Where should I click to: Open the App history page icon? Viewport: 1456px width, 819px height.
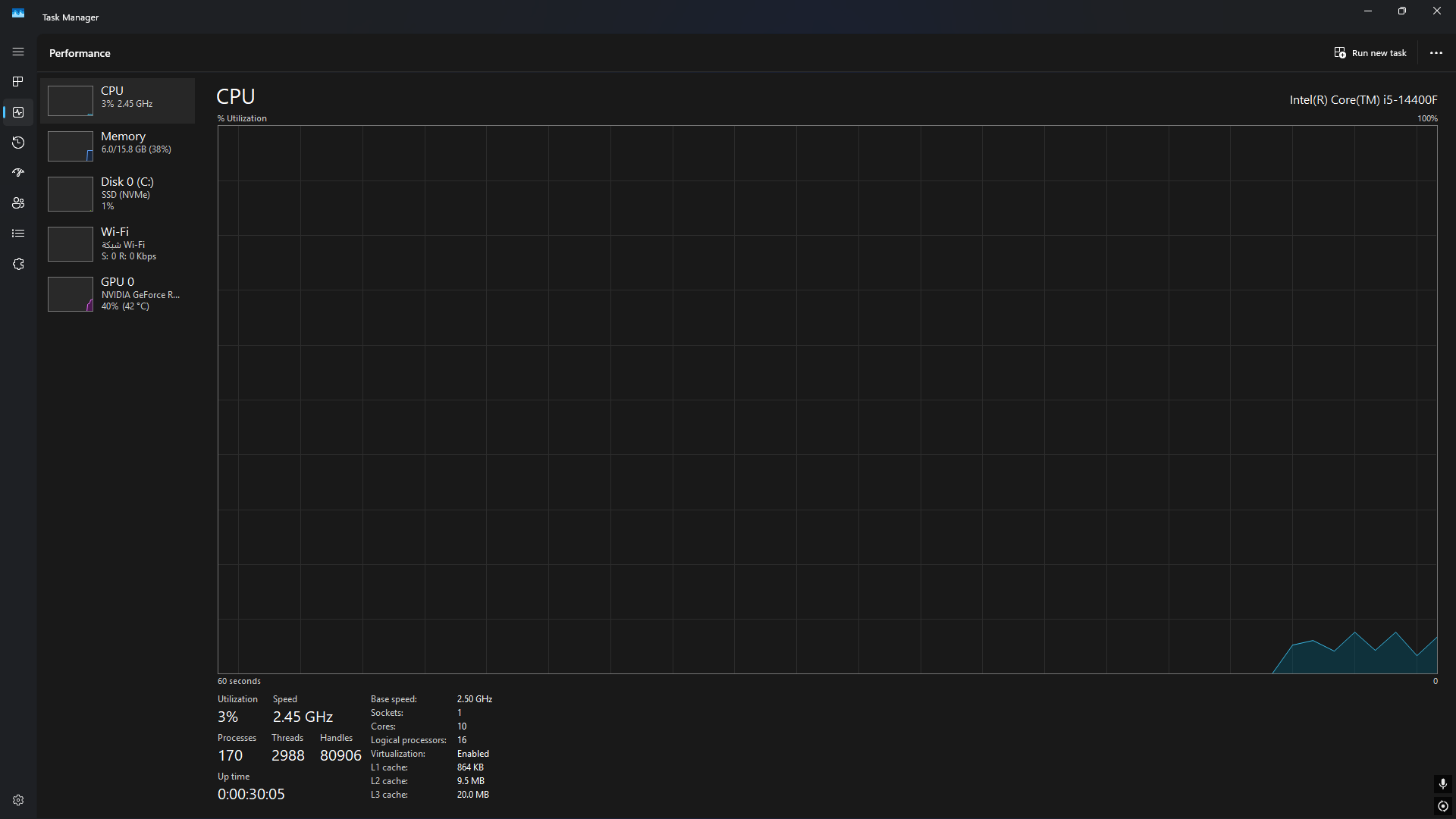[18, 143]
